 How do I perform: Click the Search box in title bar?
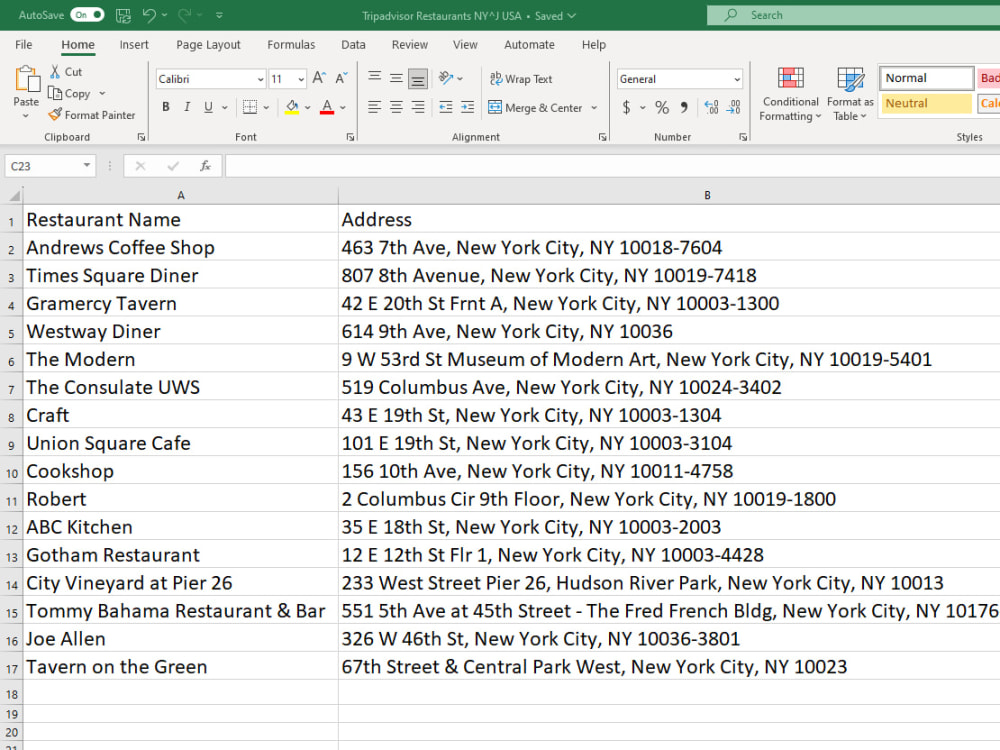click(x=853, y=15)
